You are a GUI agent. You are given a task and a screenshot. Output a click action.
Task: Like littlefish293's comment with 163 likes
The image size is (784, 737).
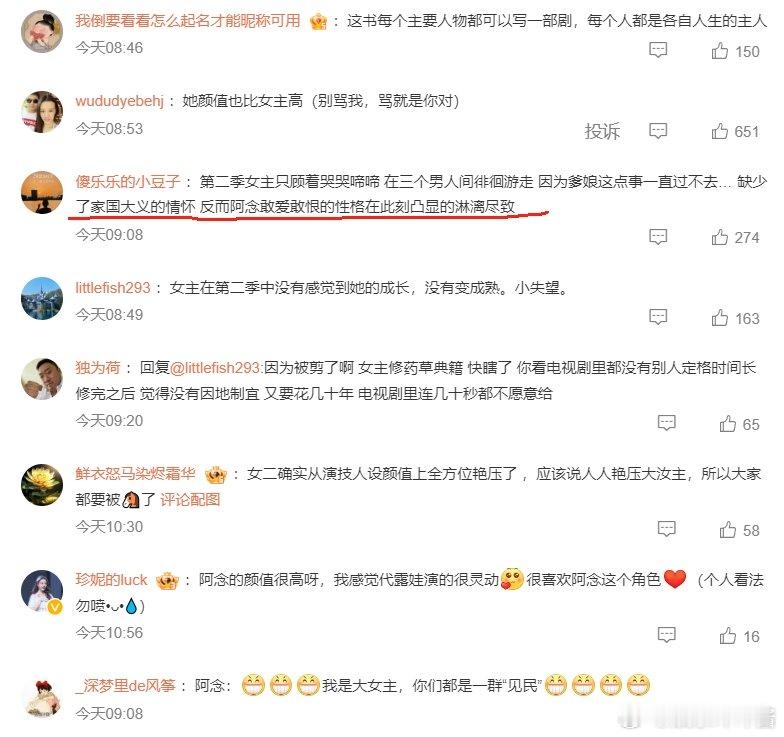[720, 318]
